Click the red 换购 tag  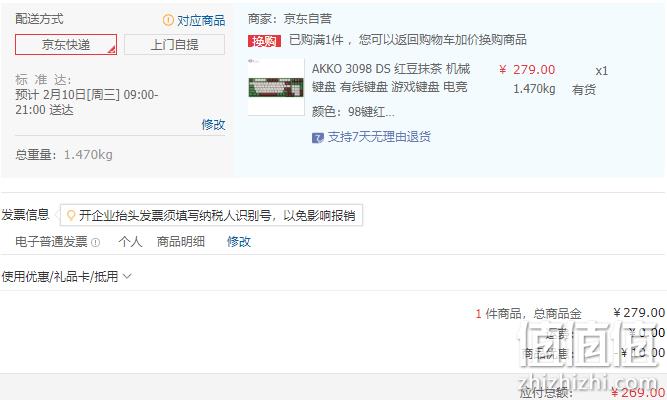(264, 41)
